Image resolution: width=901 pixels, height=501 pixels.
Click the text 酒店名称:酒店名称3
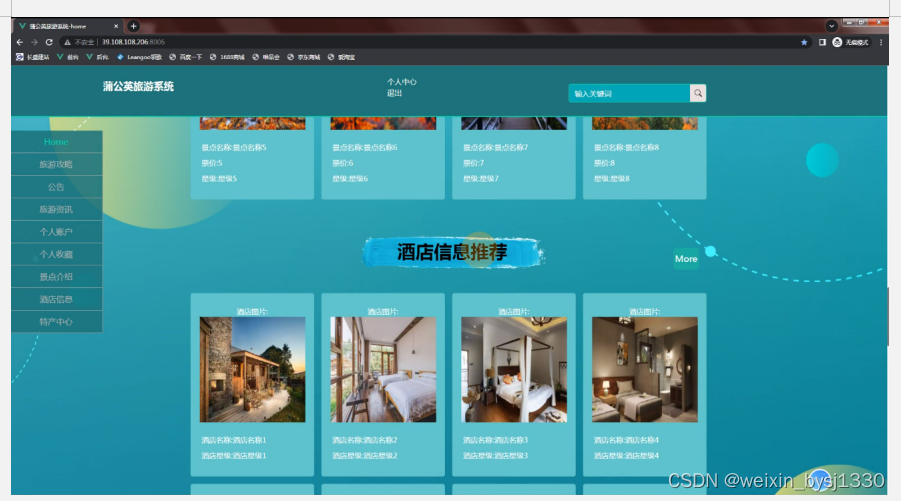pos(495,440)
